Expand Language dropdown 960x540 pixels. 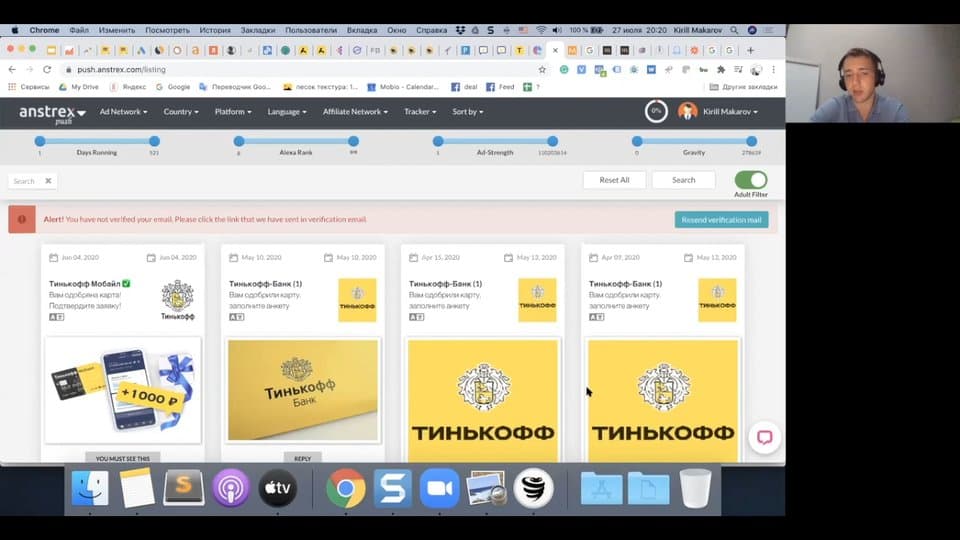tap(287, 112)
